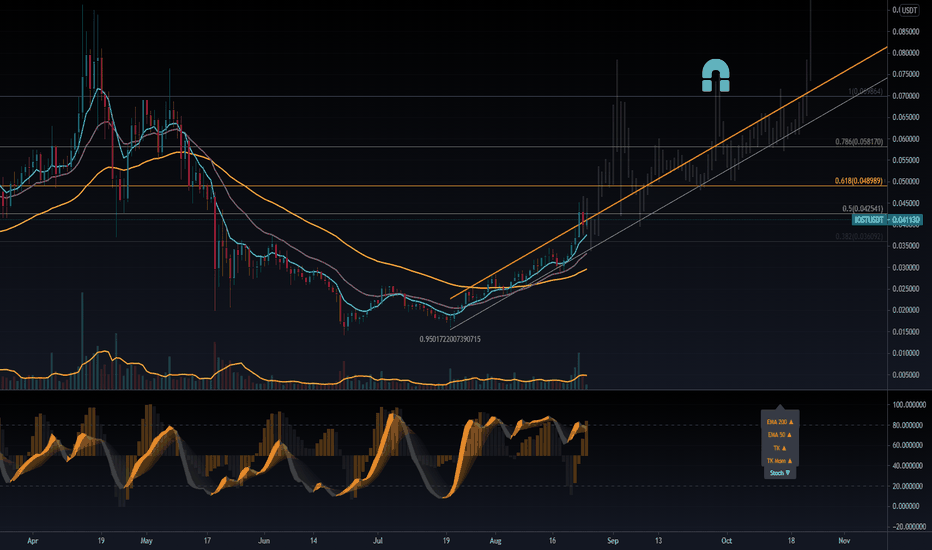932x550 pixels.
Task: Select the 1(0.069864) Fibonacci level label
Action: (x=865, y=92)
